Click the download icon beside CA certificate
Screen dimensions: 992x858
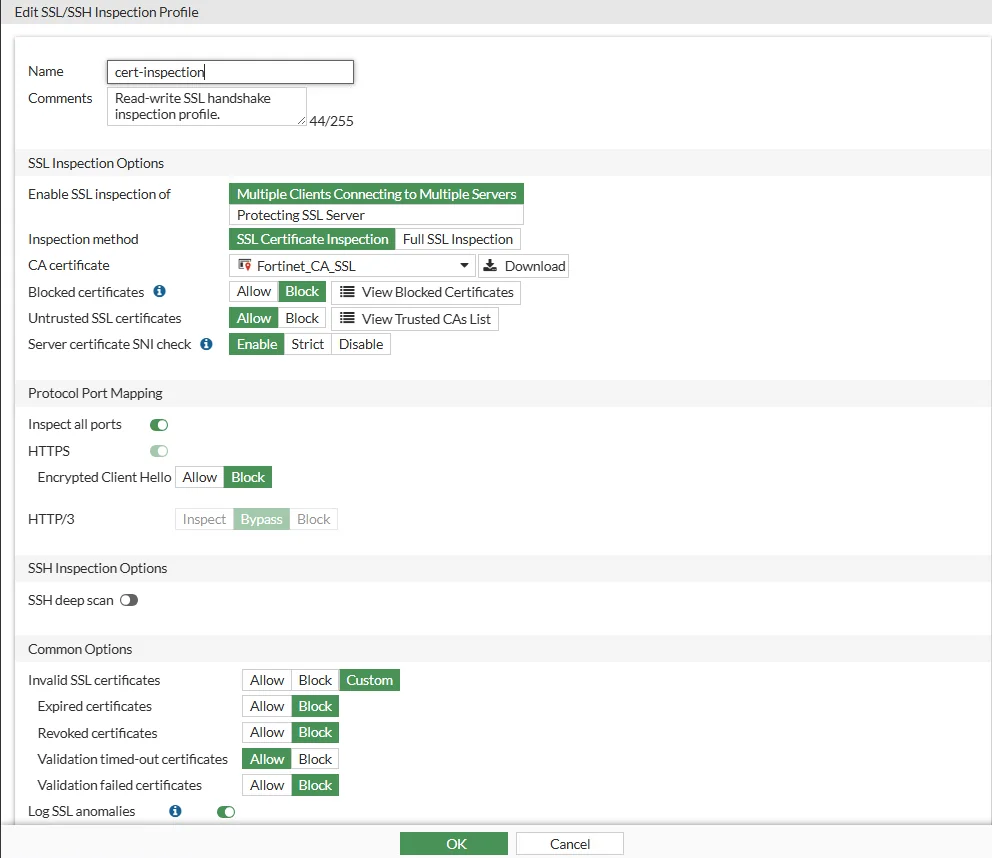tap(490, 266)
